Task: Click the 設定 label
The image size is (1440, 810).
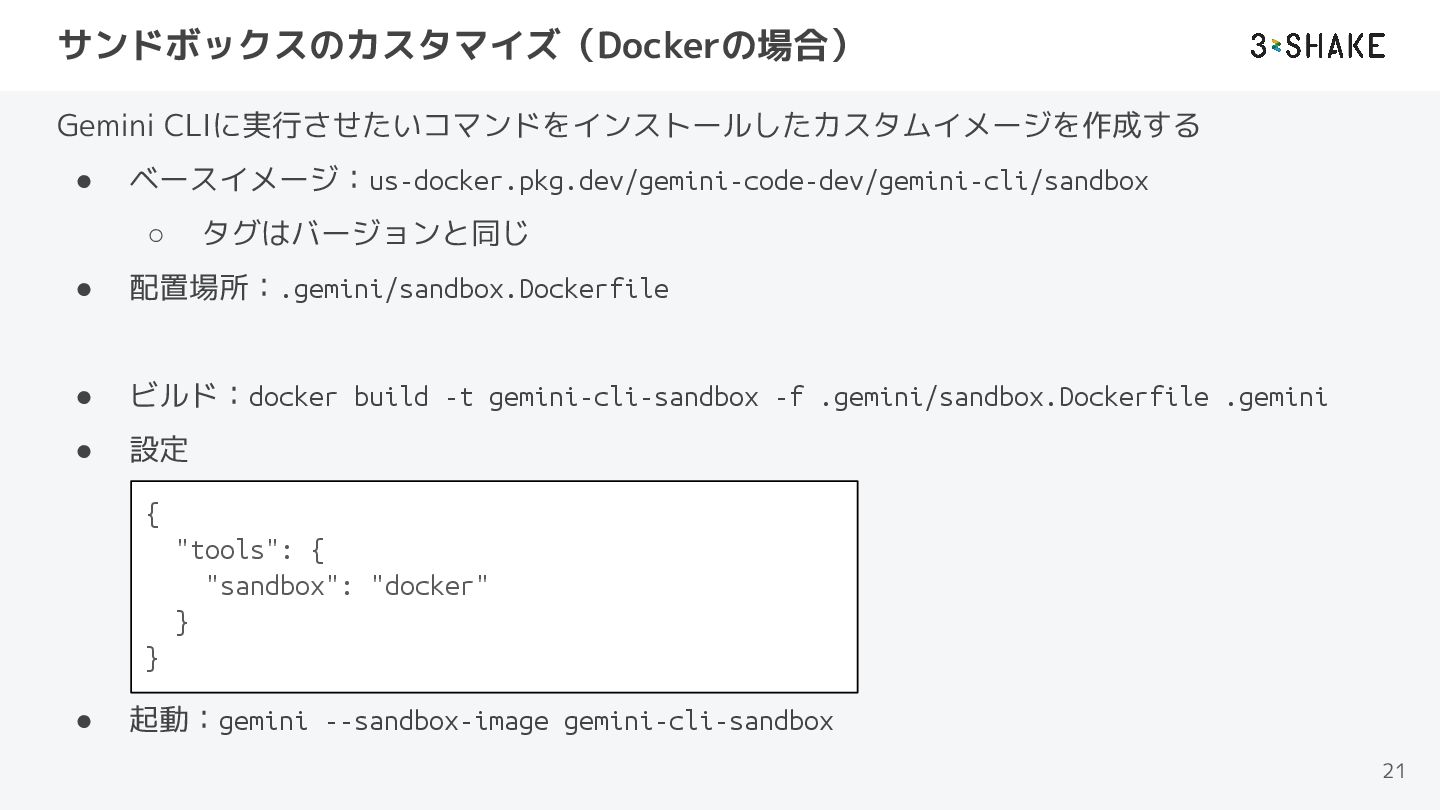Action: [159, 450]
